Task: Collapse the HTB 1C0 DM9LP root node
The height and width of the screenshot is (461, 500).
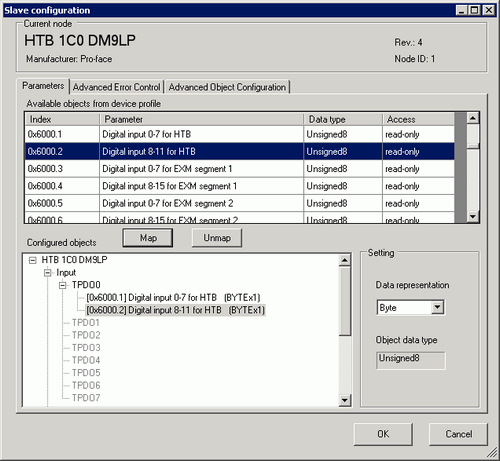Action: 32,260
